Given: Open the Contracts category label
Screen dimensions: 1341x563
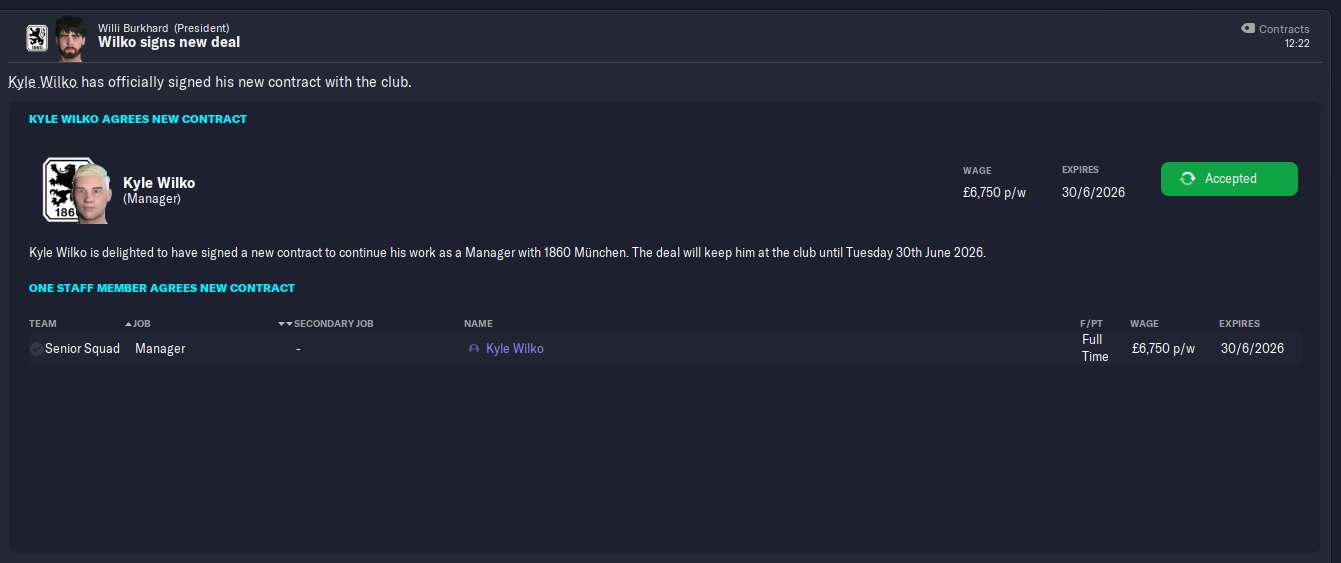Looking at the screenshot, I should coord(1284,29).
